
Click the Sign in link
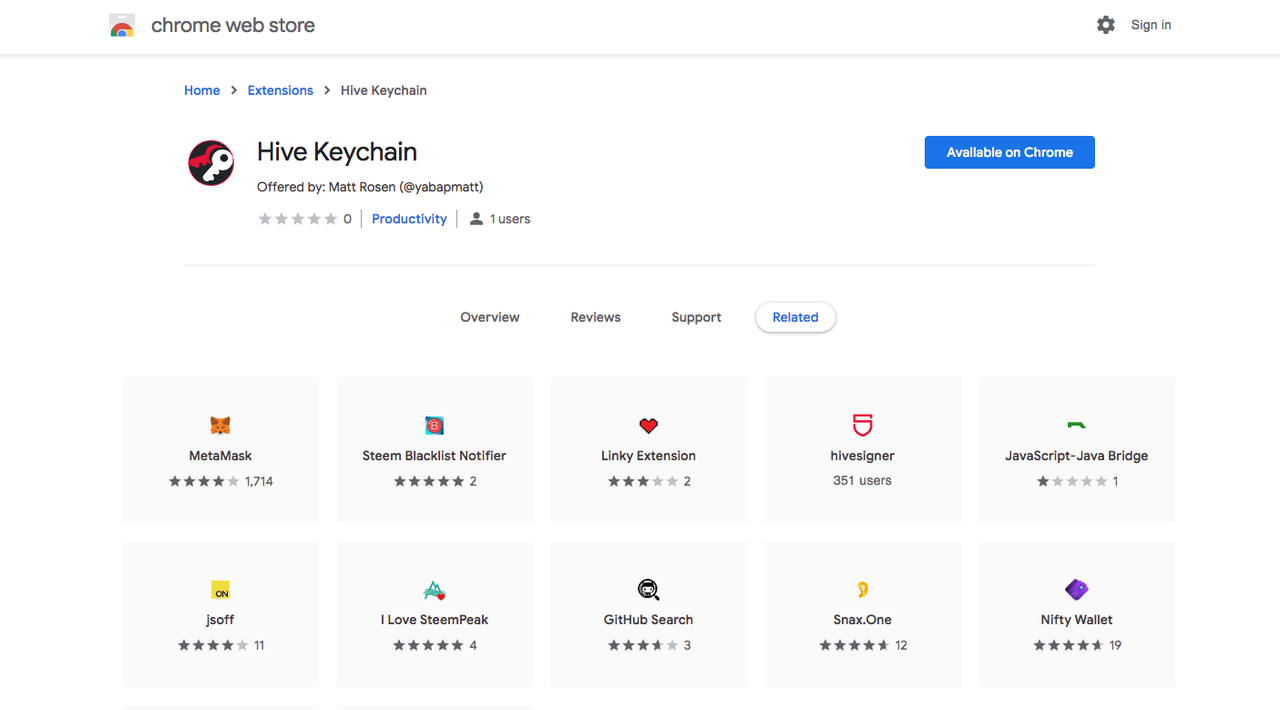coord(1151,25)
